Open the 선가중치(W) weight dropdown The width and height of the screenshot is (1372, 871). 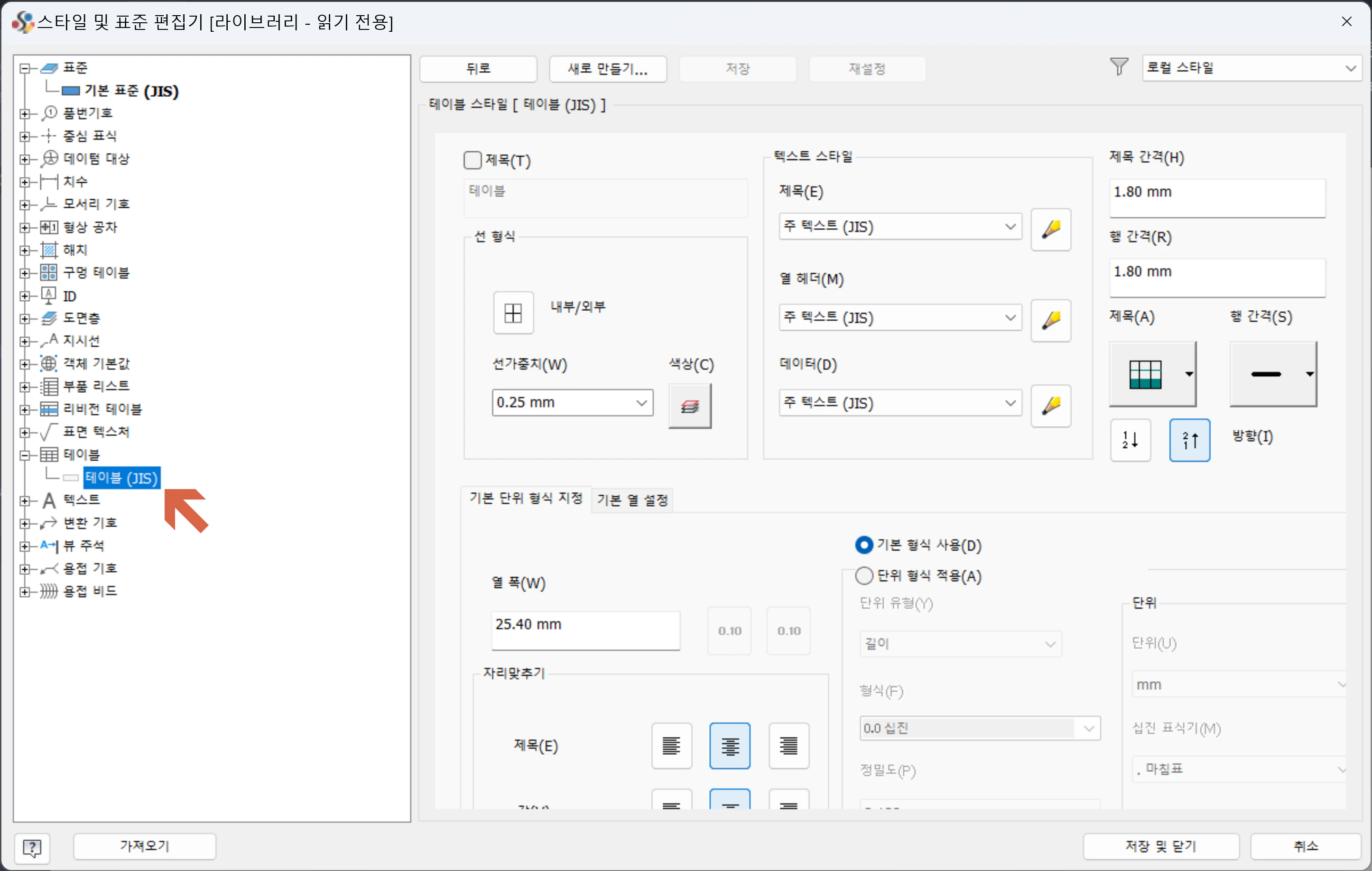click(572, 402)
